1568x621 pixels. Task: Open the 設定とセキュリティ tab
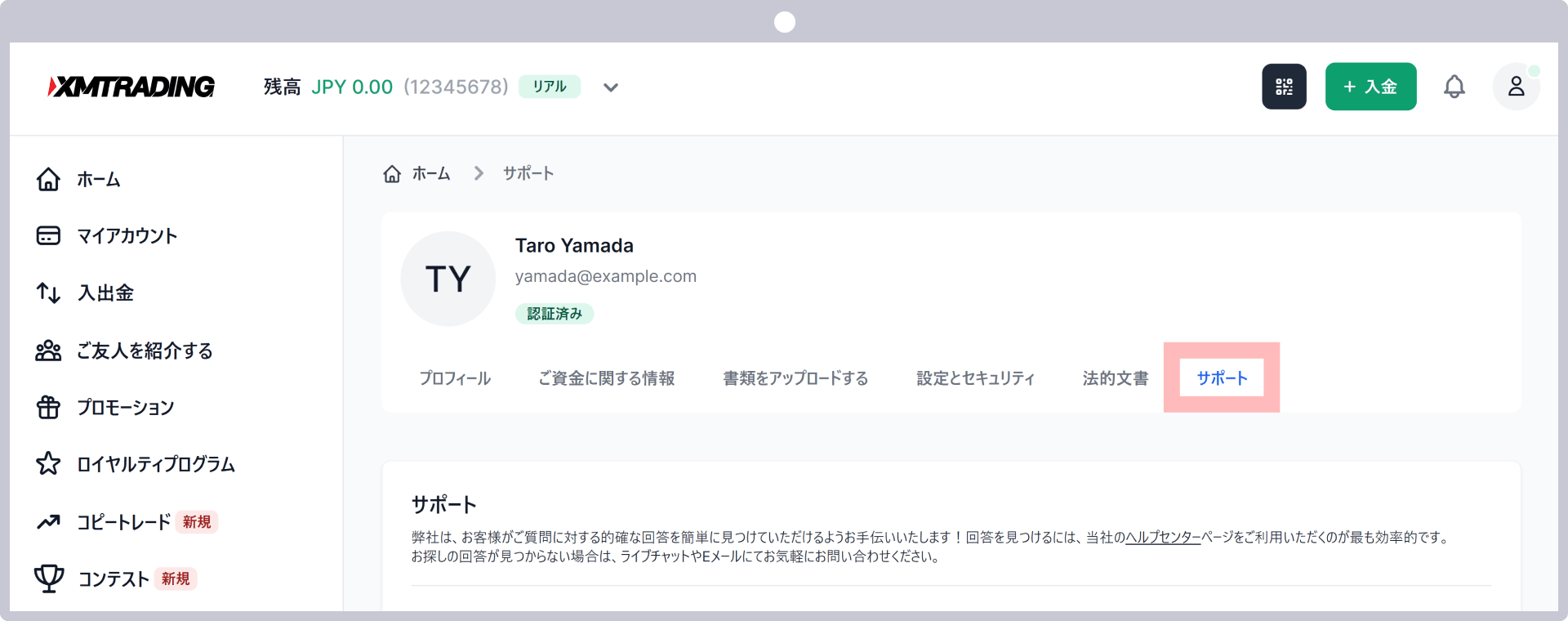(x=975, y=378)
